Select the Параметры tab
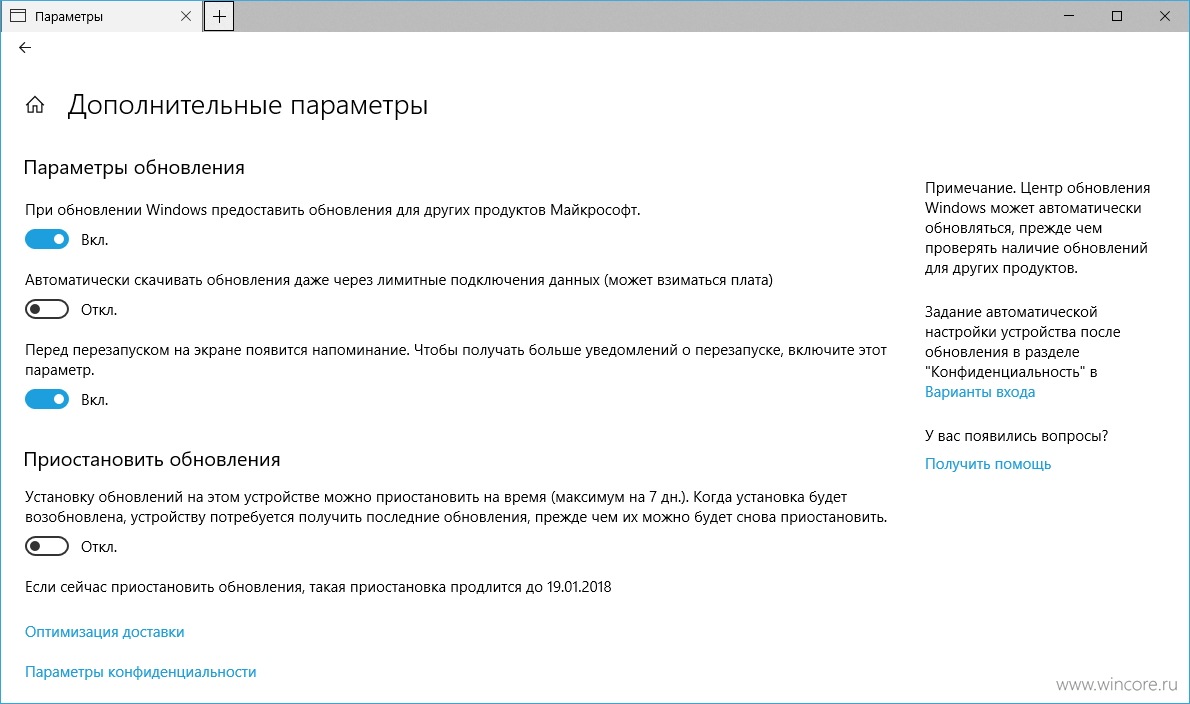This screenshot has width=1190, height=704. (101, 17)
